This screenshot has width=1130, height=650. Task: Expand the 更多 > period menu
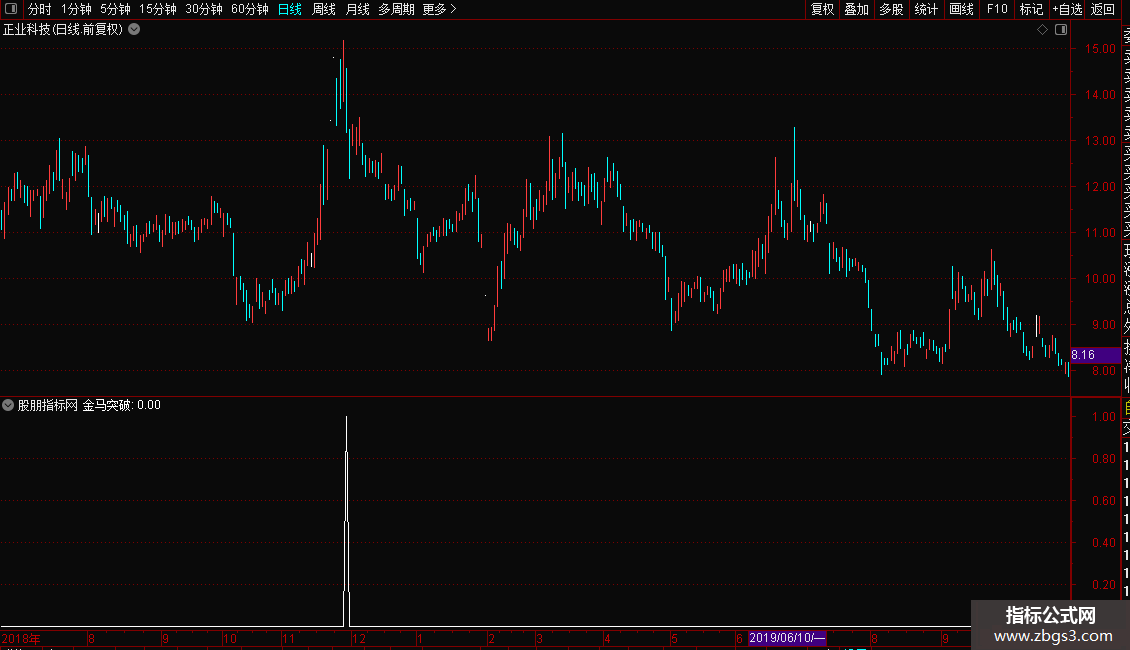(x=440, y=9)
